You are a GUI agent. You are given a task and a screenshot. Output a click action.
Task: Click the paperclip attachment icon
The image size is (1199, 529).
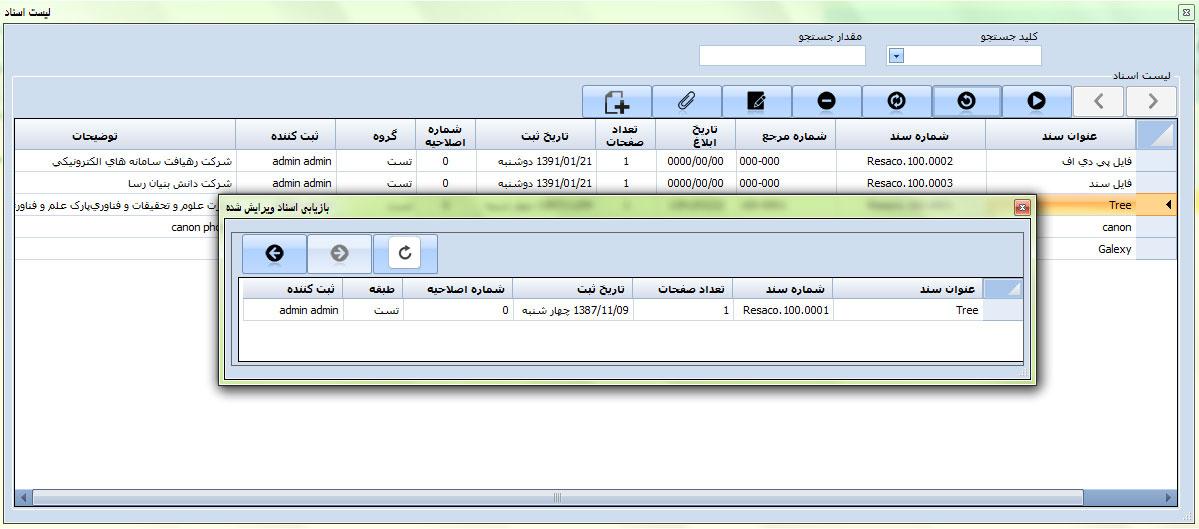pyautogui.click(x=687, y=101)
